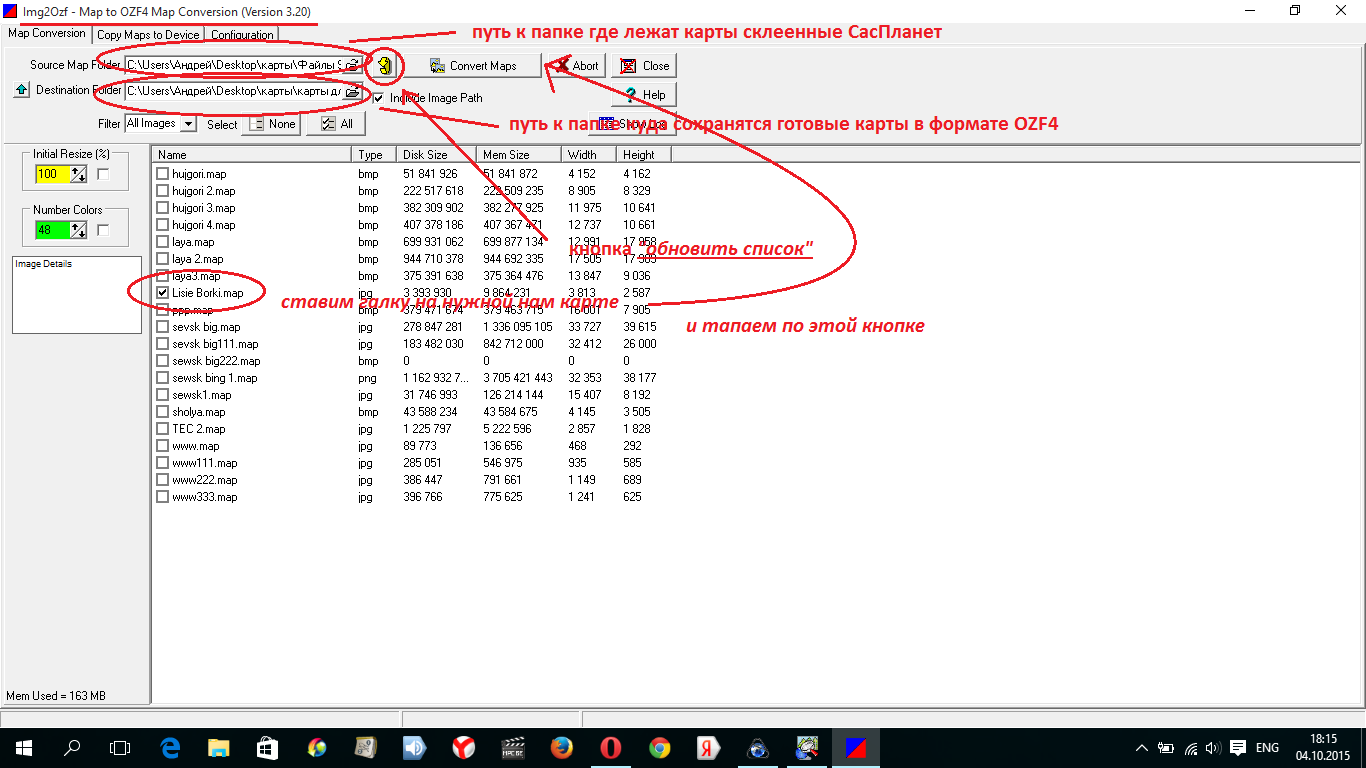
Task: Enable the Initial Resize checkbox
Action: (103, 174)
